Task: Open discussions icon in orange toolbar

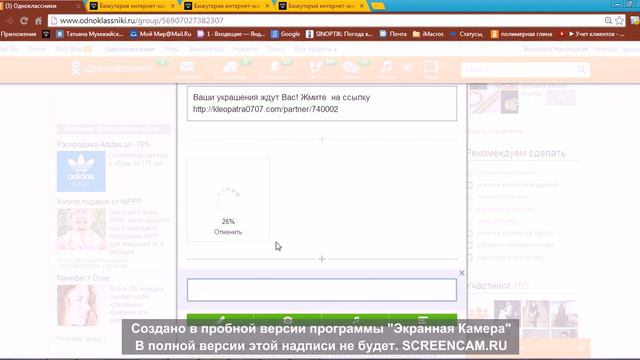Action: click(231, 67)
